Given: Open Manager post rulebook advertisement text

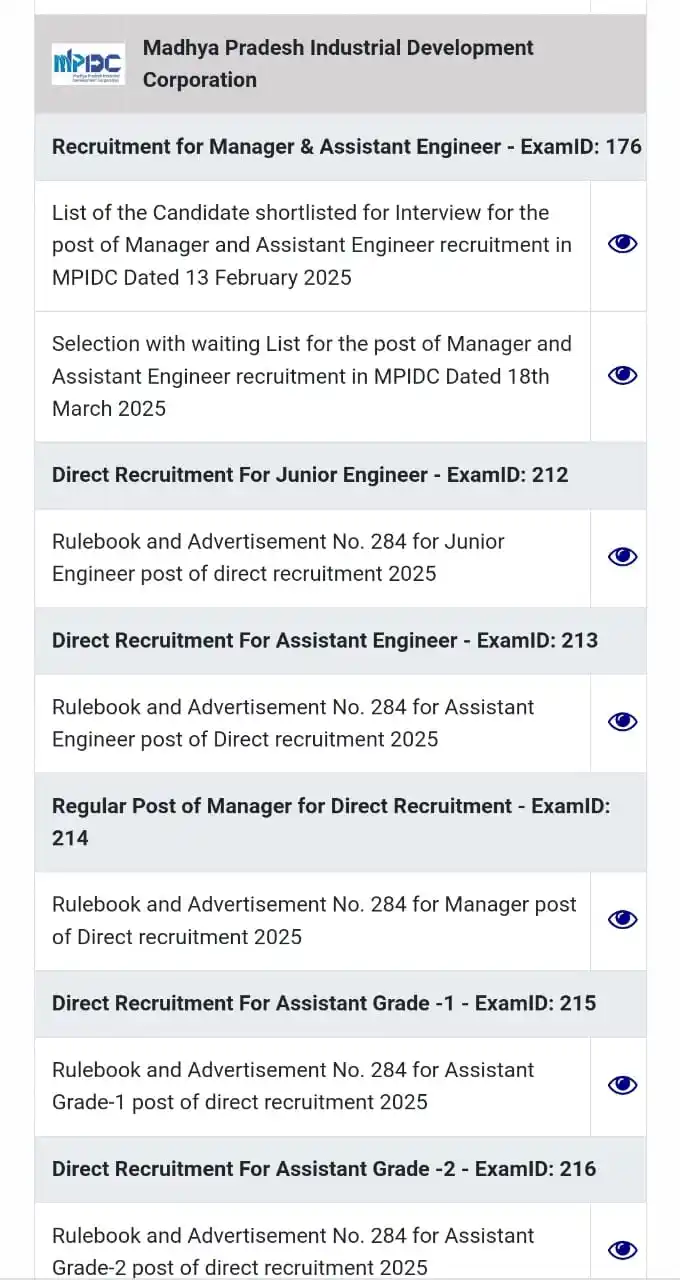Looking at the screenshot, I should pyautogui.click(x=313, y=920).
